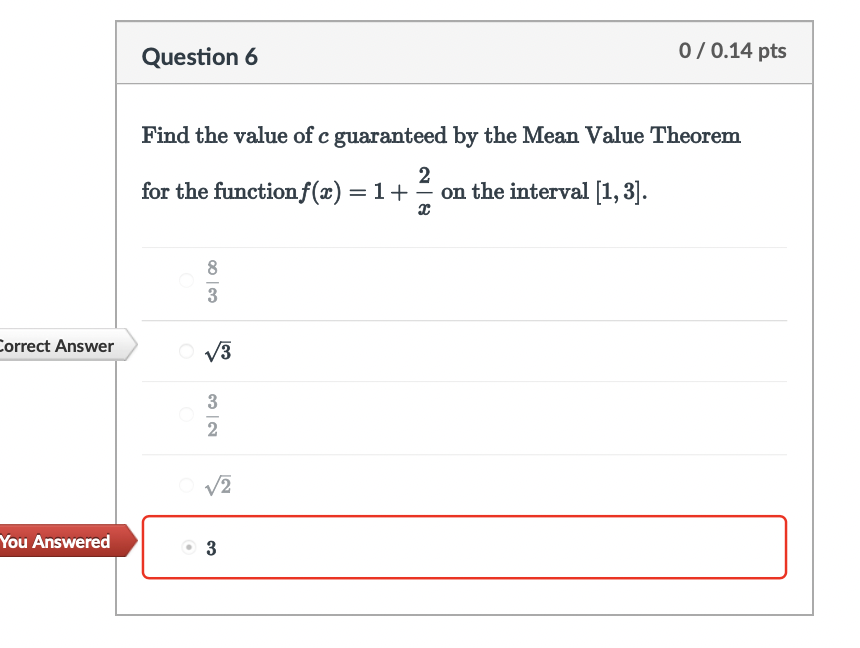Select the radio button for answer 8/3
The width and height of the screenshot is (860, 648).
coord(186,280)
